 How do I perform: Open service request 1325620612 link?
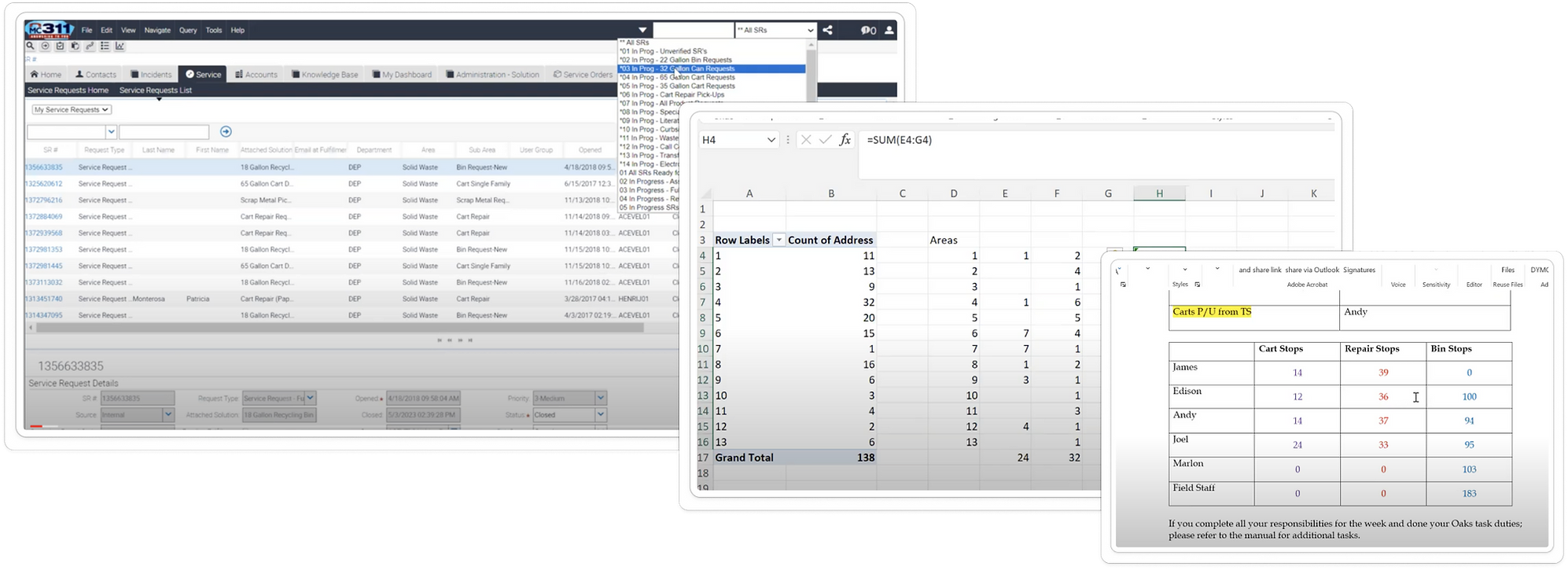(x=44, y=184)
